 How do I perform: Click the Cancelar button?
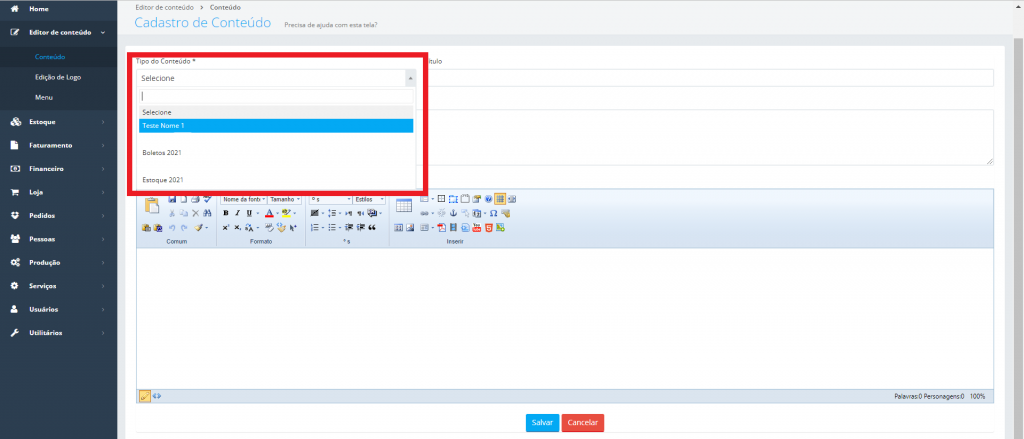583,423
